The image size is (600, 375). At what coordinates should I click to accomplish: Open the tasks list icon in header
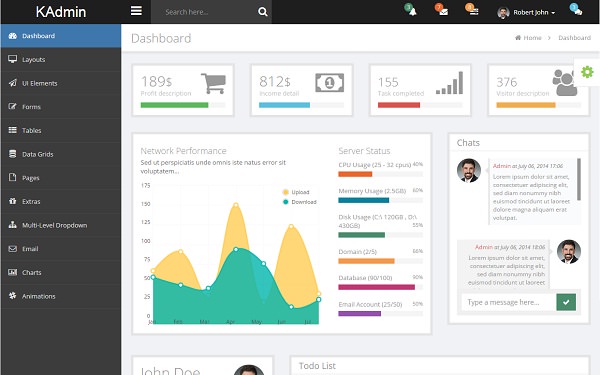pos(474,12)
